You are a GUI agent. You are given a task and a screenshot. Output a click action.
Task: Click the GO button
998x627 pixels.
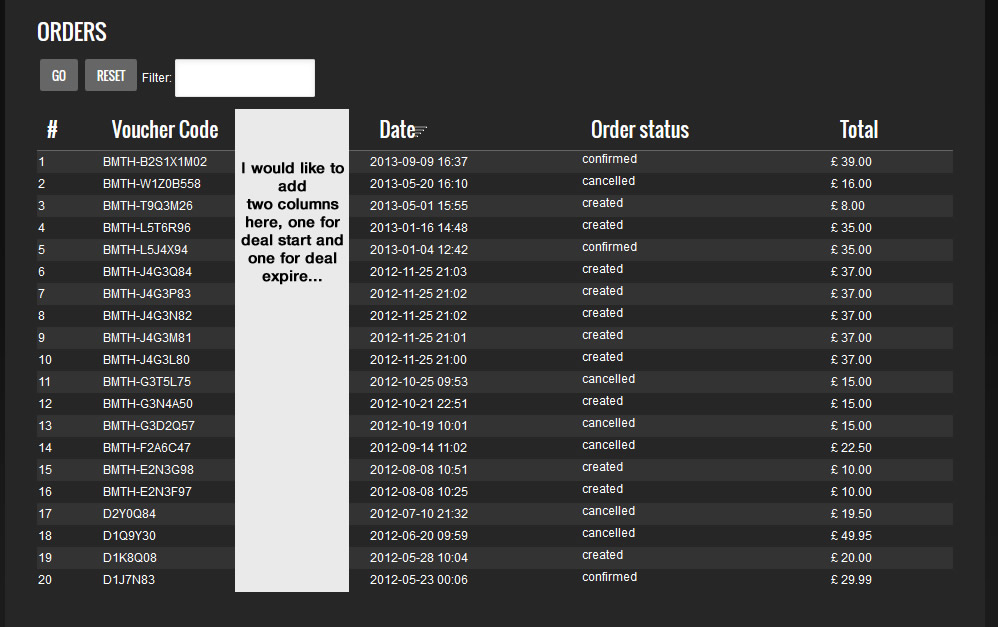(59, 75)
